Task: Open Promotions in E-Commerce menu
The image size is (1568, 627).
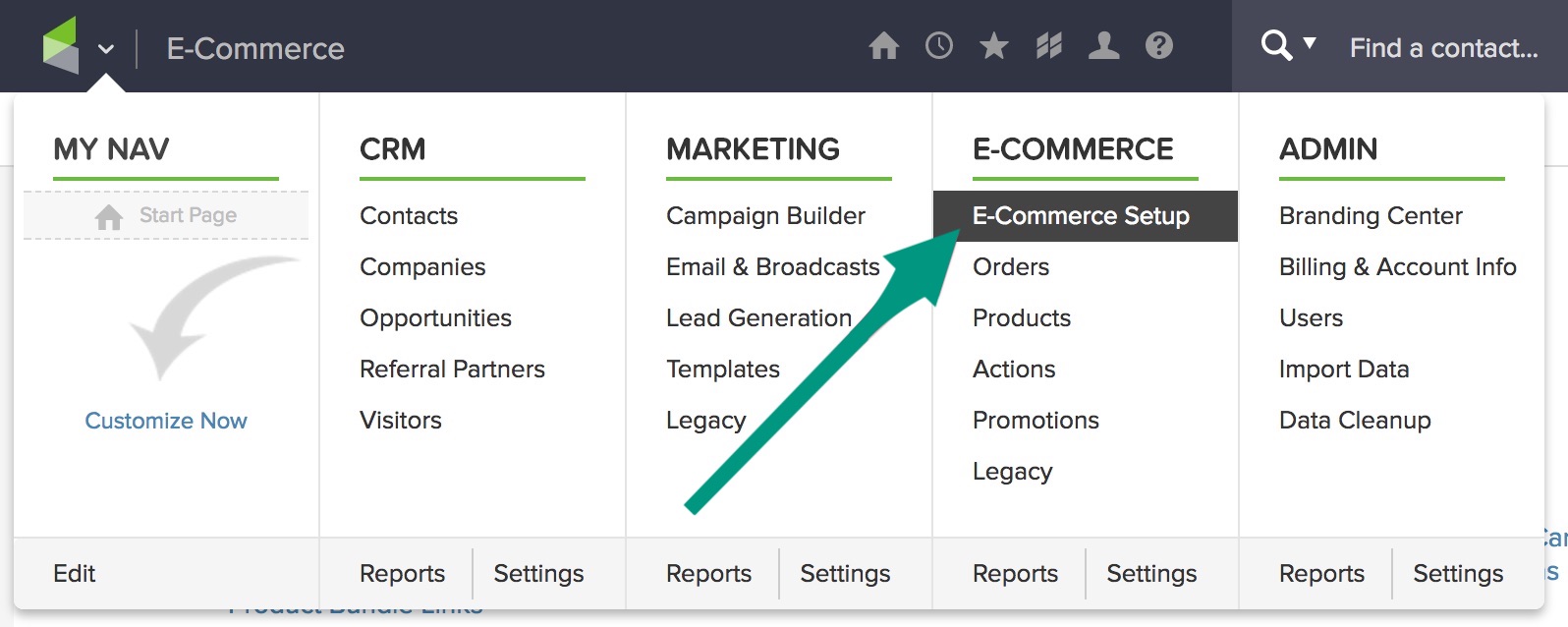Action: (x=1036, y=420)
